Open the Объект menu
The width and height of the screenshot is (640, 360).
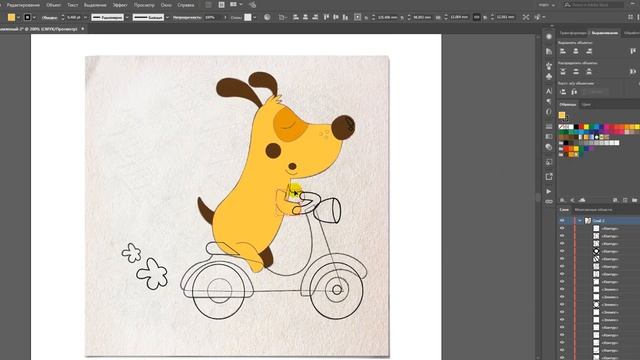tap(53, 5)
